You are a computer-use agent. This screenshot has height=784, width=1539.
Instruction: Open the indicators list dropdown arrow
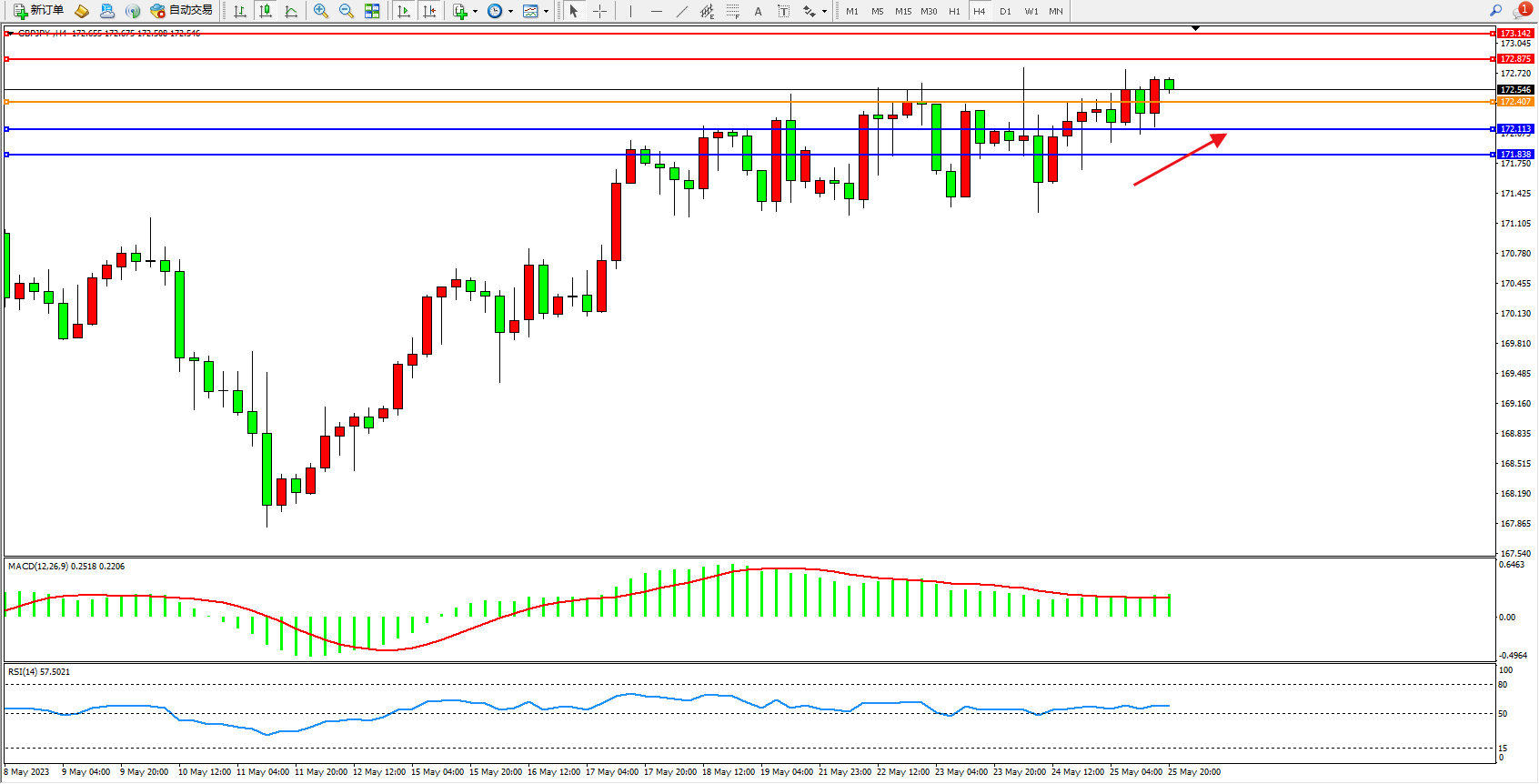pos(475,12)
